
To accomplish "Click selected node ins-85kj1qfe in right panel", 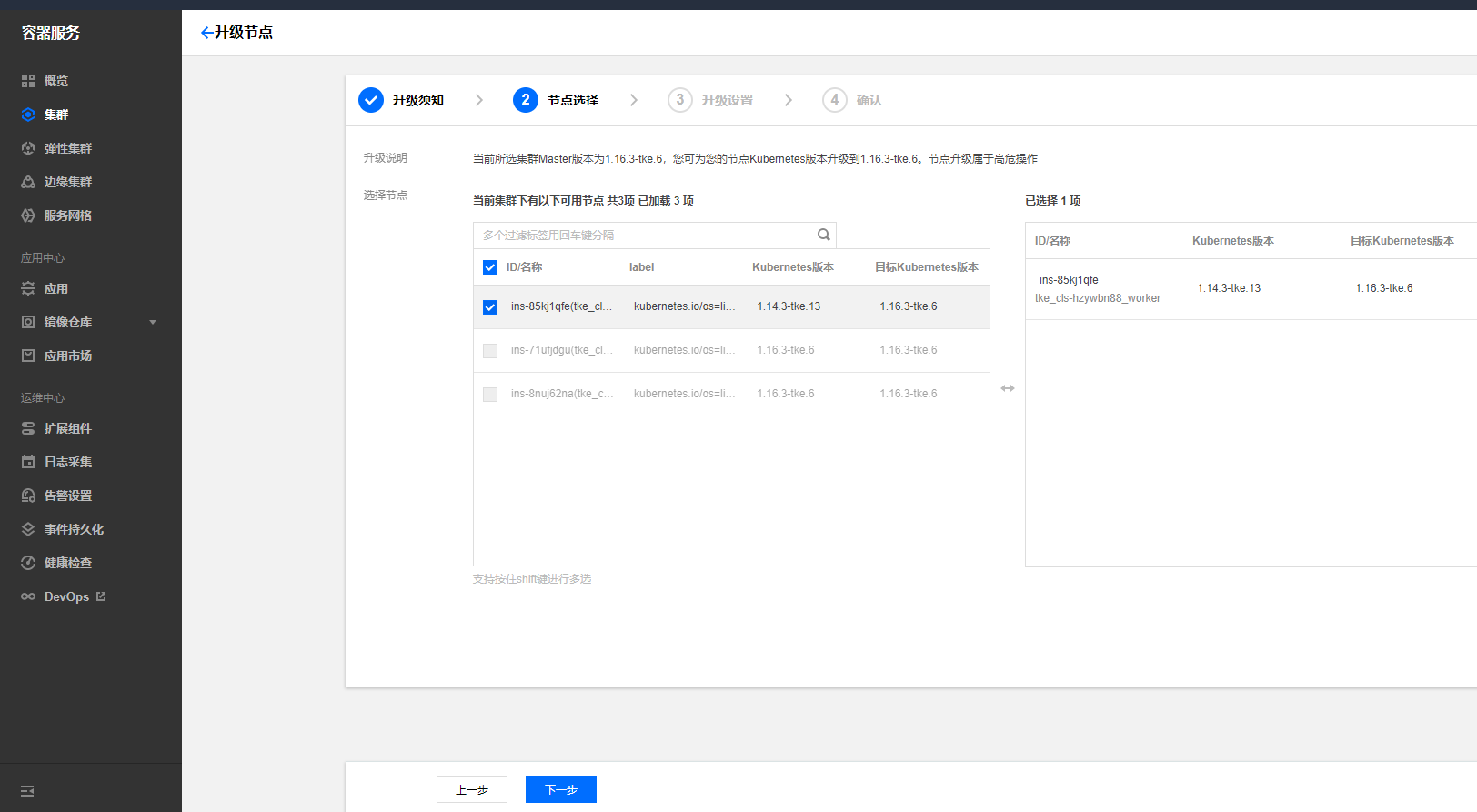I will (1069, 280).
